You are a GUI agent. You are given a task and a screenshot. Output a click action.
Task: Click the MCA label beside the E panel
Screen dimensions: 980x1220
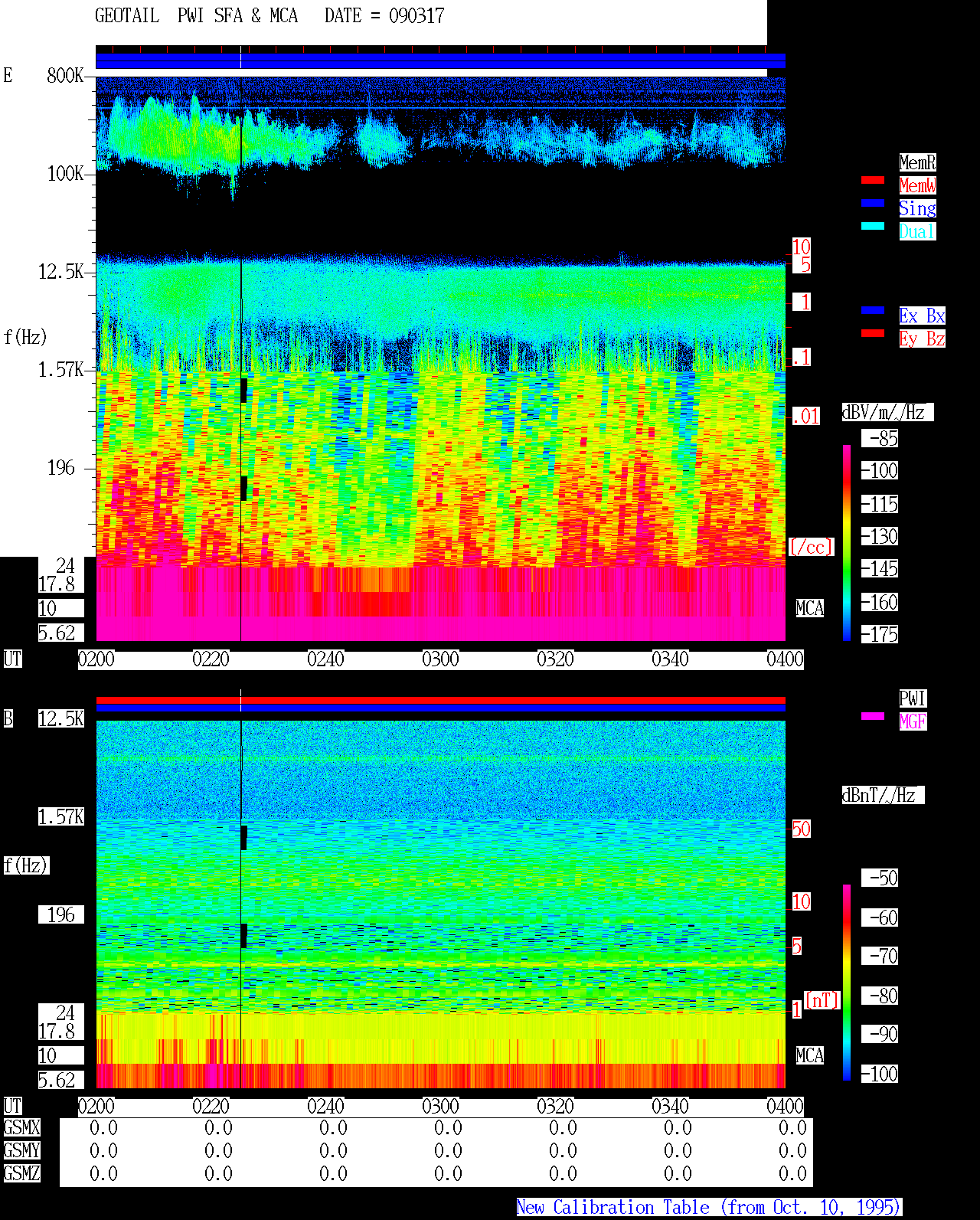[810, 608]
